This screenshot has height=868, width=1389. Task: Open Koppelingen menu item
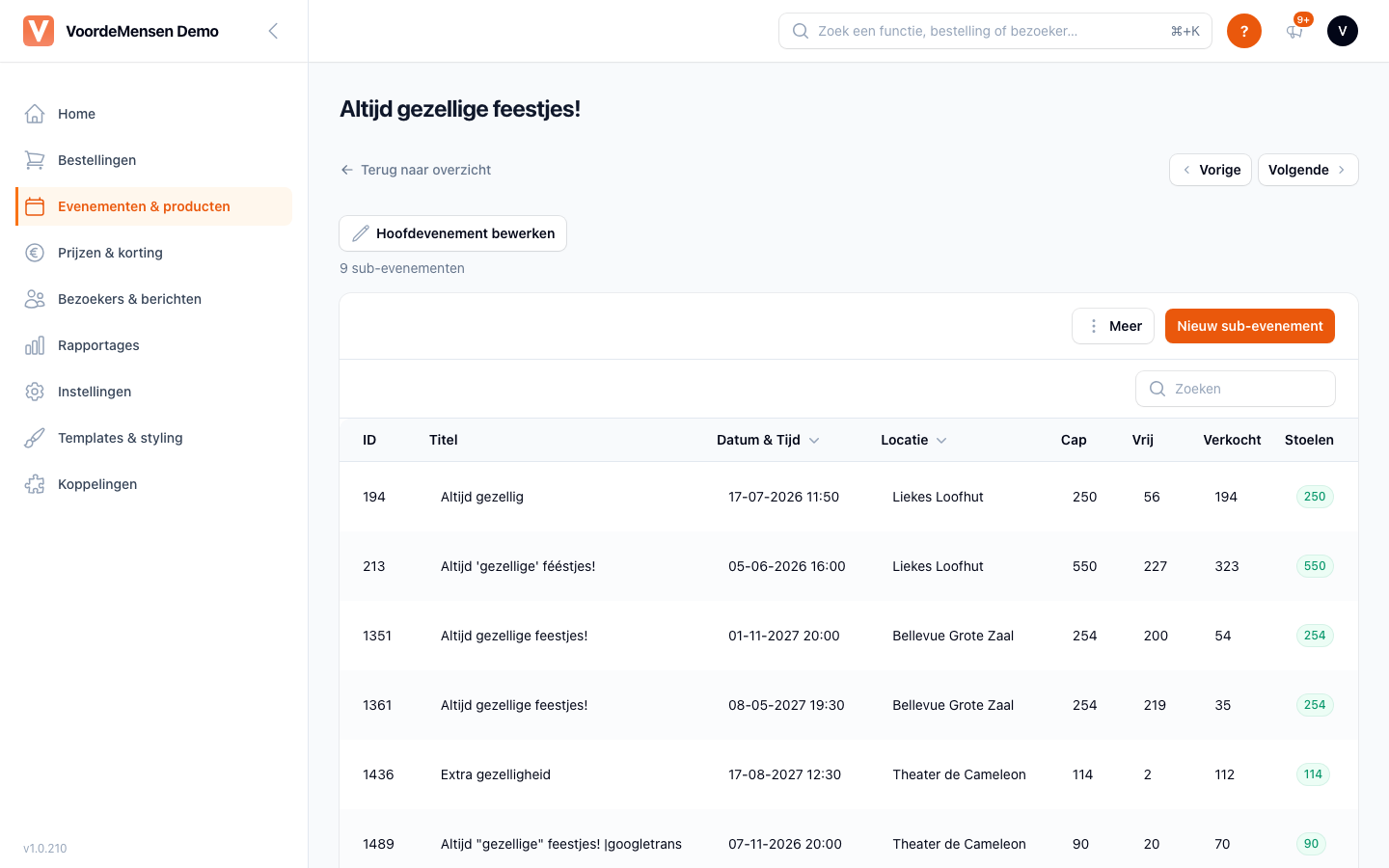[153, 484]
